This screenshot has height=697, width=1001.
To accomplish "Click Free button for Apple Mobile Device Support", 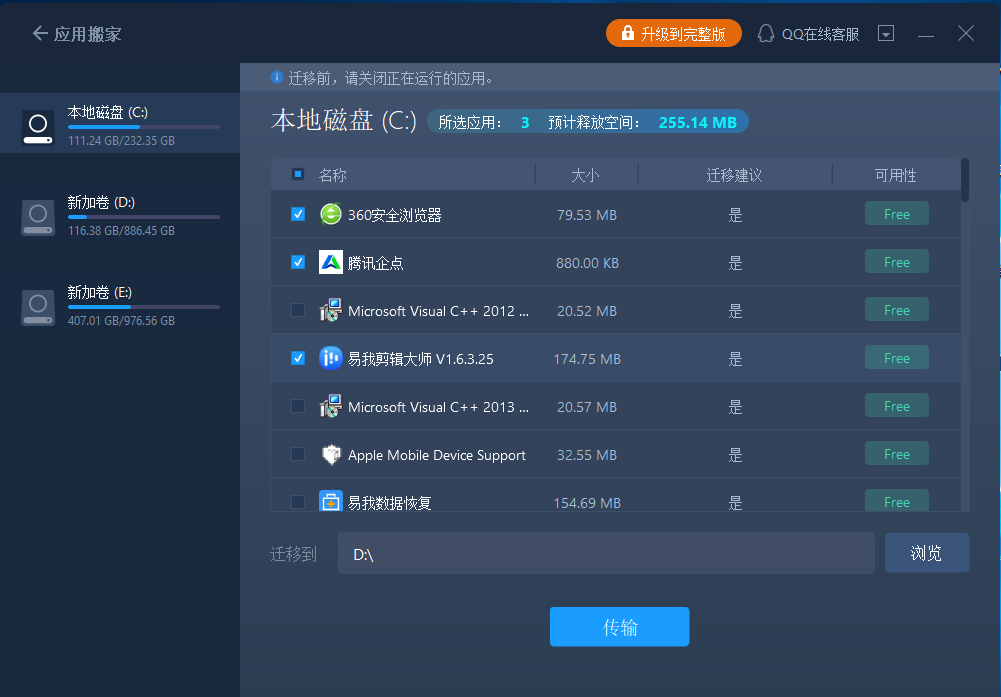I will click(896, 454).
